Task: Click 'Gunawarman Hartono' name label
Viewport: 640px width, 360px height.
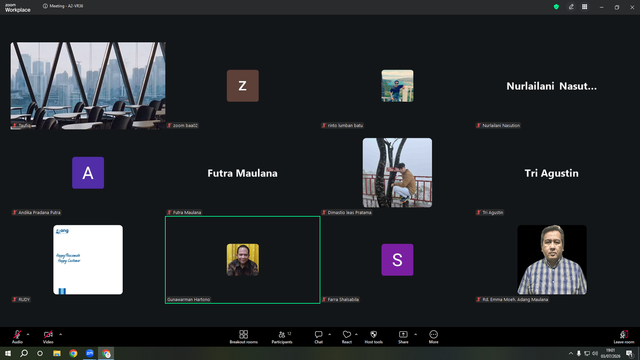Action: pyautogui.click(x=189, y=299)
